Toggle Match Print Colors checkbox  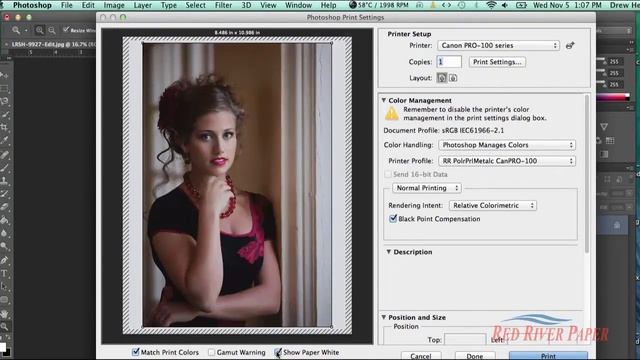click(x=136, y=352)
